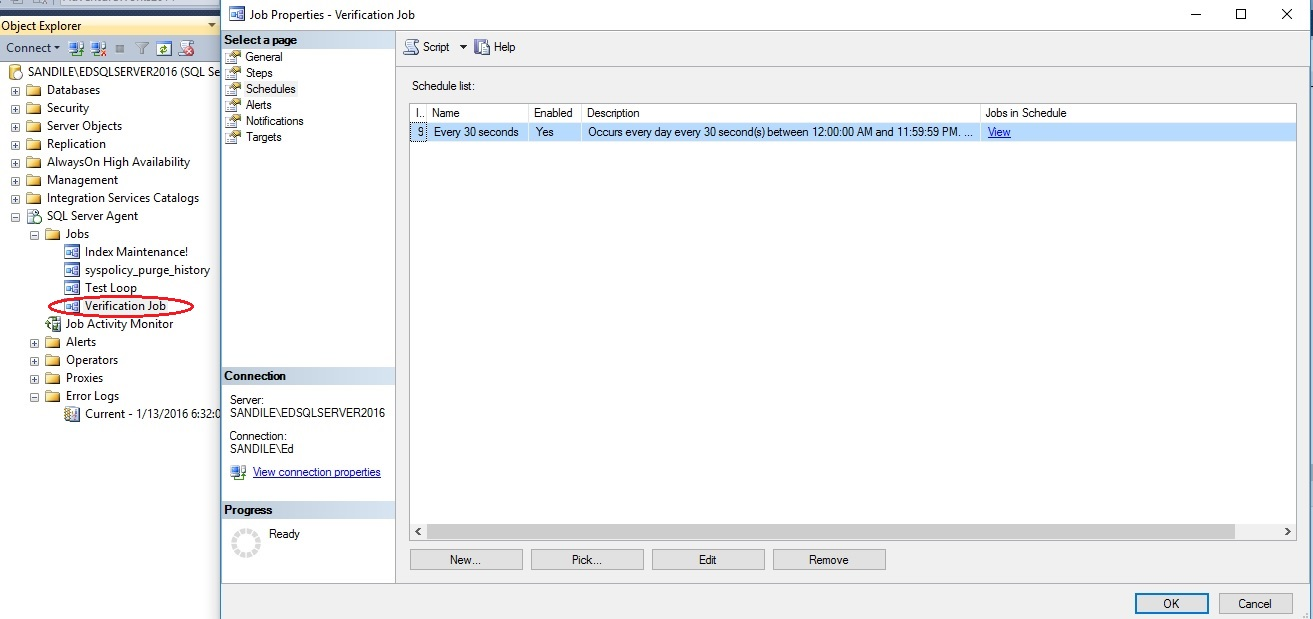Image resolution: width=1313 pixels, height=619 pixels.
Task: Open the View link in Jobs in Schedule
Action: [999, 132]
